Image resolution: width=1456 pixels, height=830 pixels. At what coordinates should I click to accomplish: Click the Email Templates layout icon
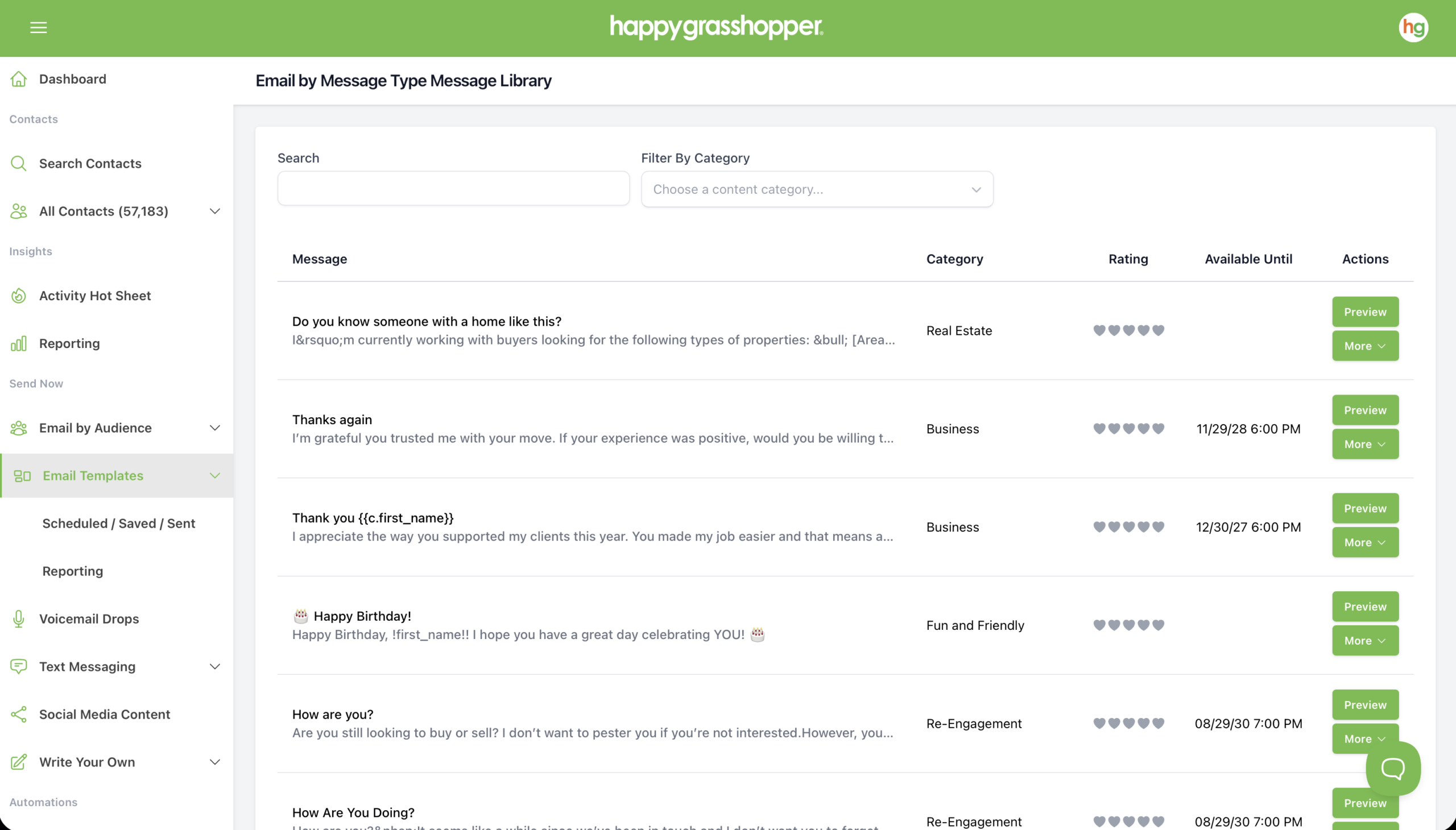(22, 476)
